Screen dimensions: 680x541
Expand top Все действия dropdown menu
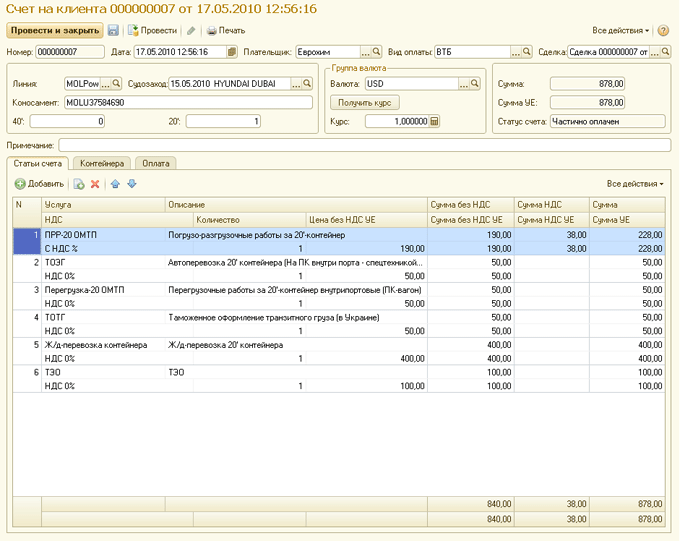(621, 30)
